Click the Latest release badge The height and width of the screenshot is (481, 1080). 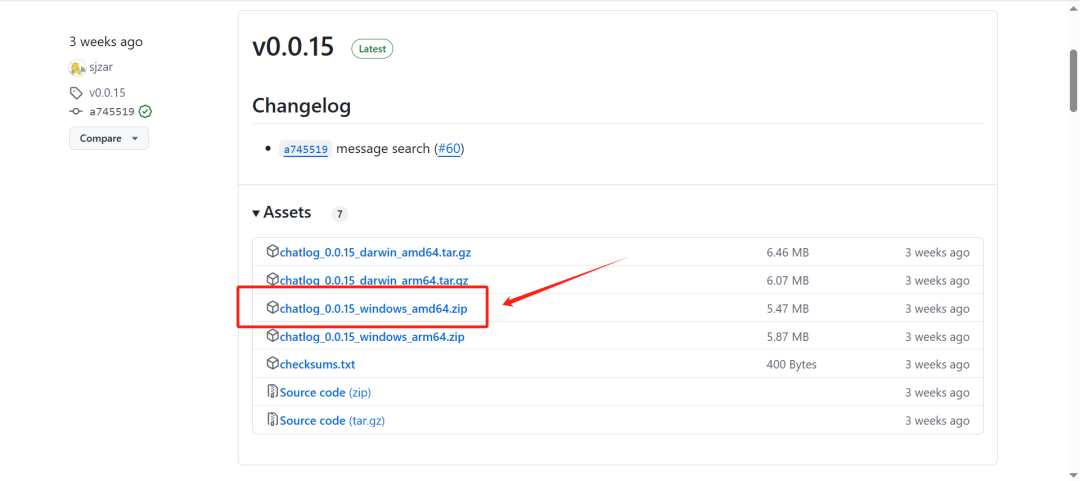tap(372, 49)
